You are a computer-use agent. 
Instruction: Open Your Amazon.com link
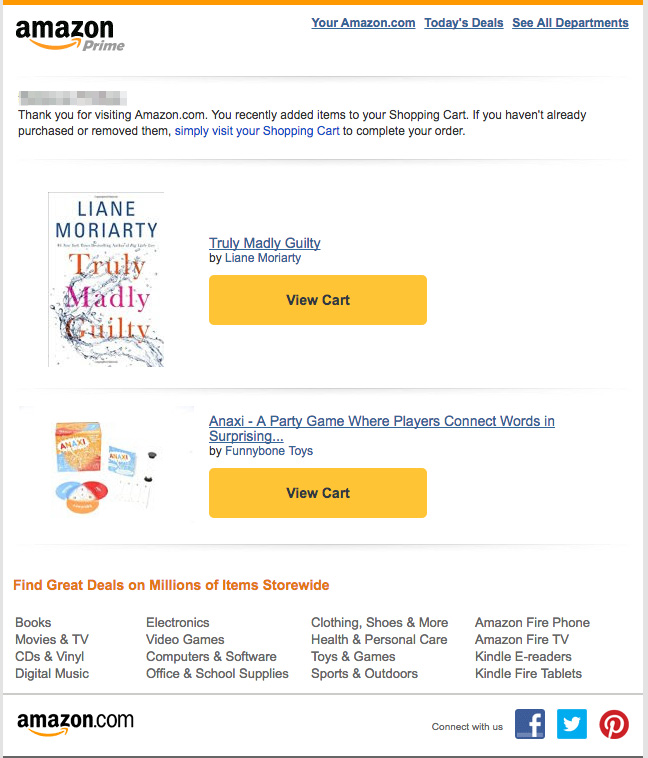click(363, 23)
